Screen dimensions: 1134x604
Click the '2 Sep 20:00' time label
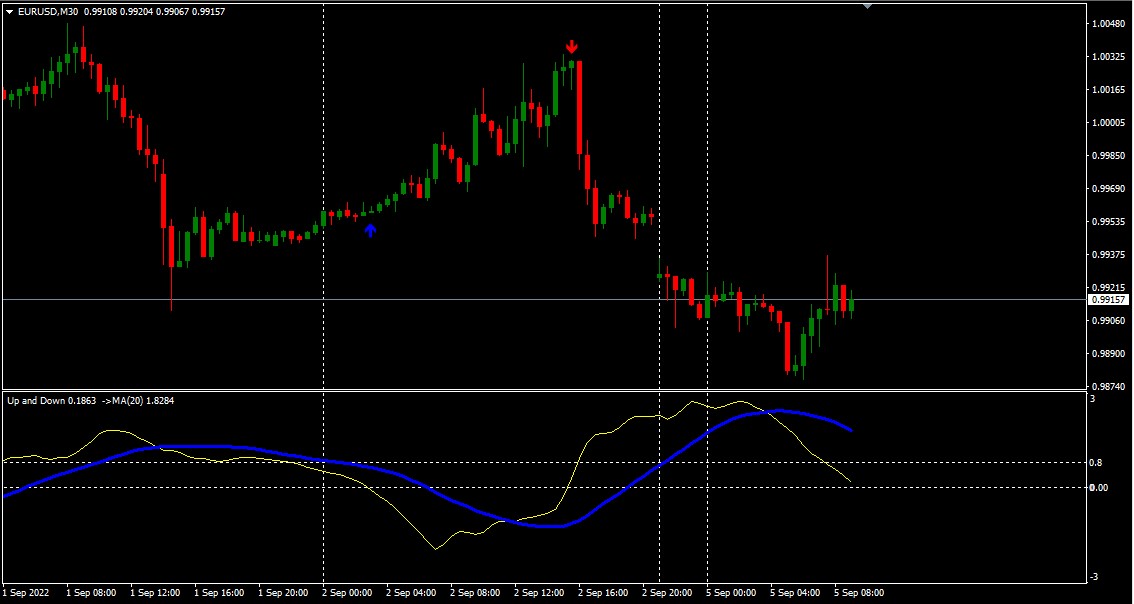(x=667, y=593)
